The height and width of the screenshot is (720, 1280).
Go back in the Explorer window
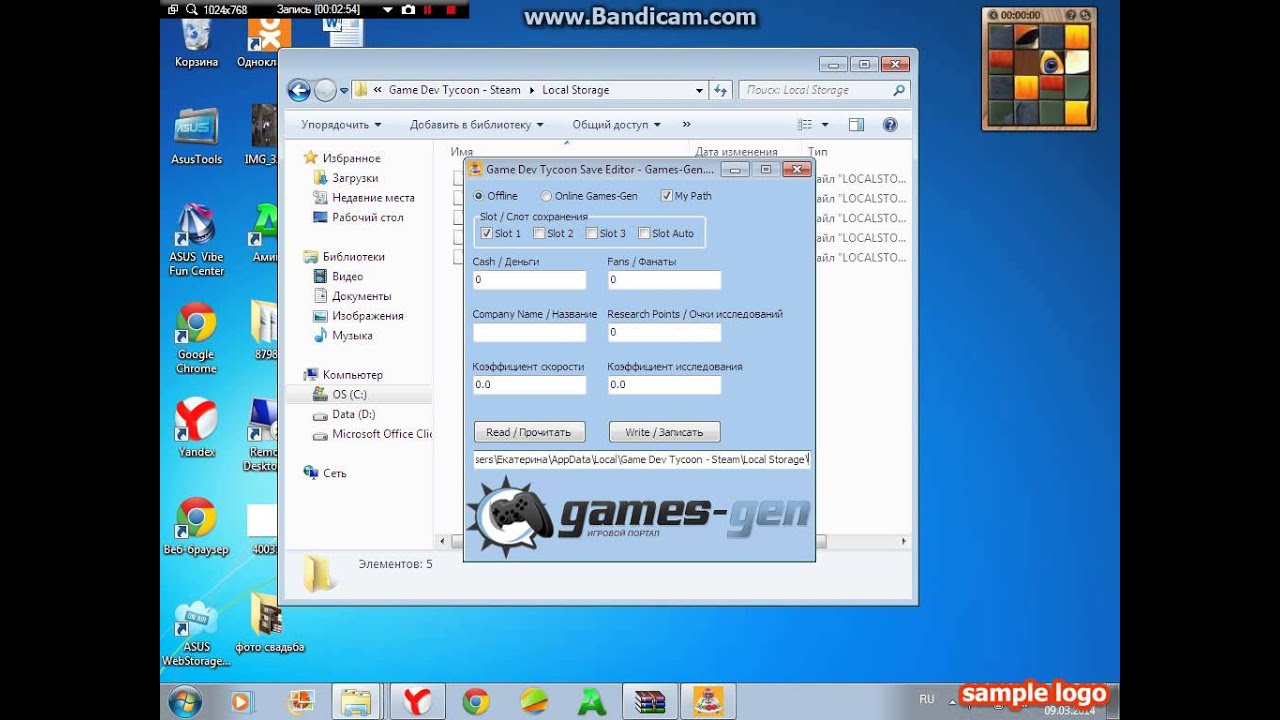(x=299, y=90)
